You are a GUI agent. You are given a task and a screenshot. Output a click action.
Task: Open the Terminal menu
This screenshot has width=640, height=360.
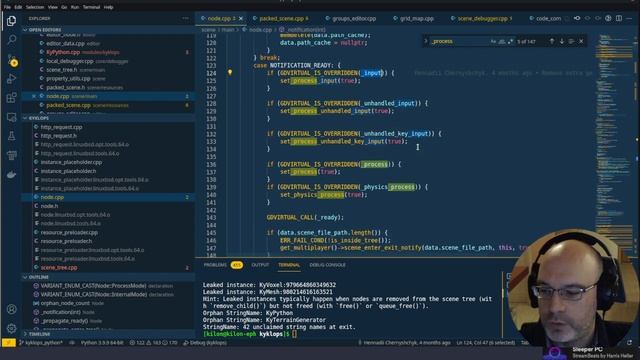(91, 7)
